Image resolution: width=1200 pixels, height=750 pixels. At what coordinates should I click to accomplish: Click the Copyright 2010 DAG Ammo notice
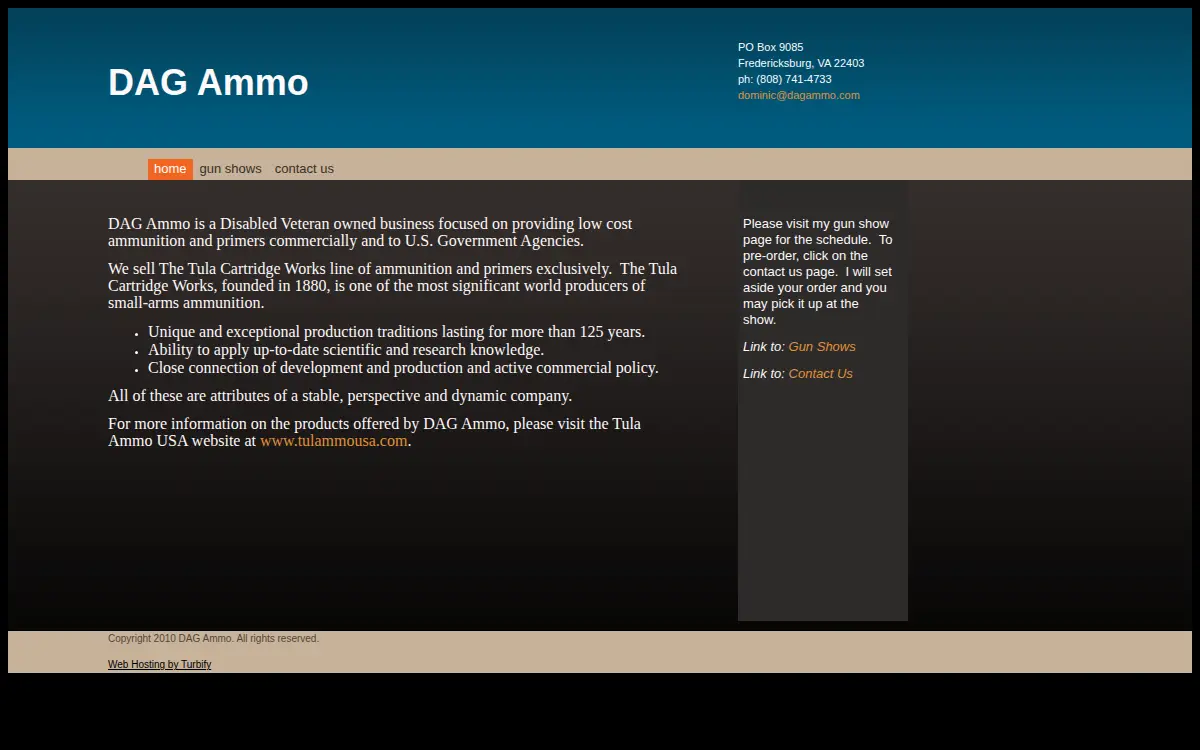[x=213, y=638]
